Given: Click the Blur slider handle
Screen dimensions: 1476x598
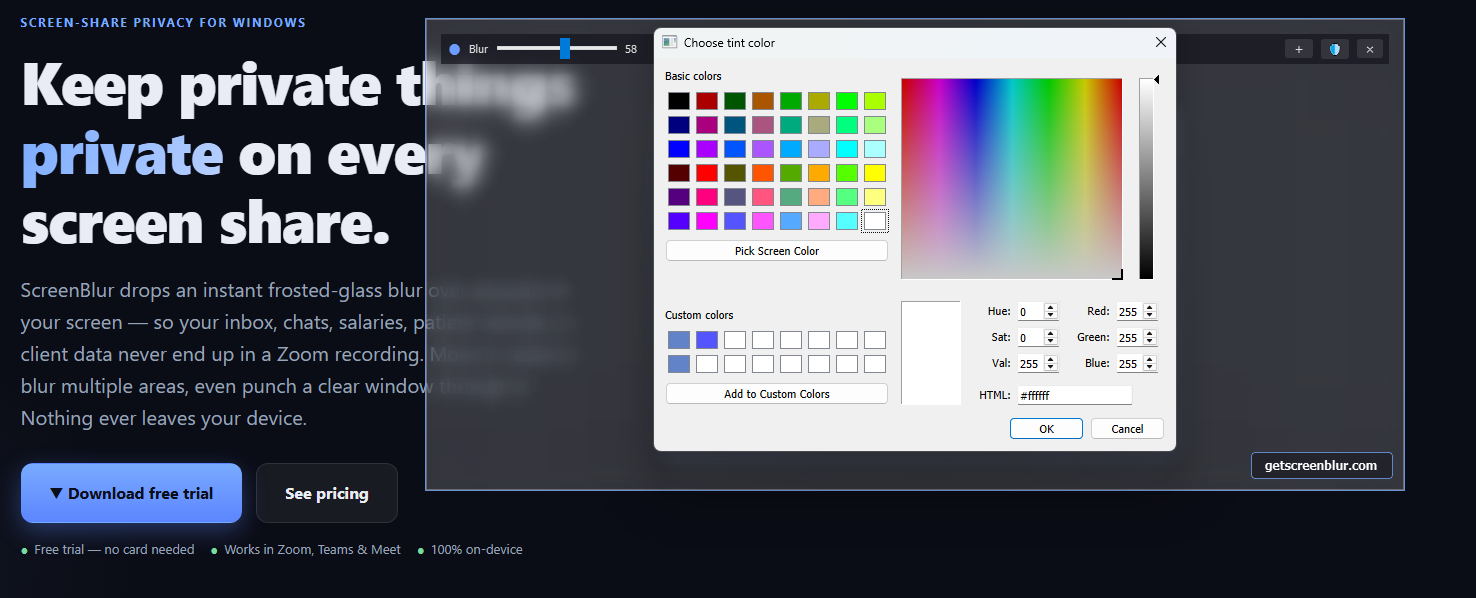Looking at the screenshot, I should 565,48.
